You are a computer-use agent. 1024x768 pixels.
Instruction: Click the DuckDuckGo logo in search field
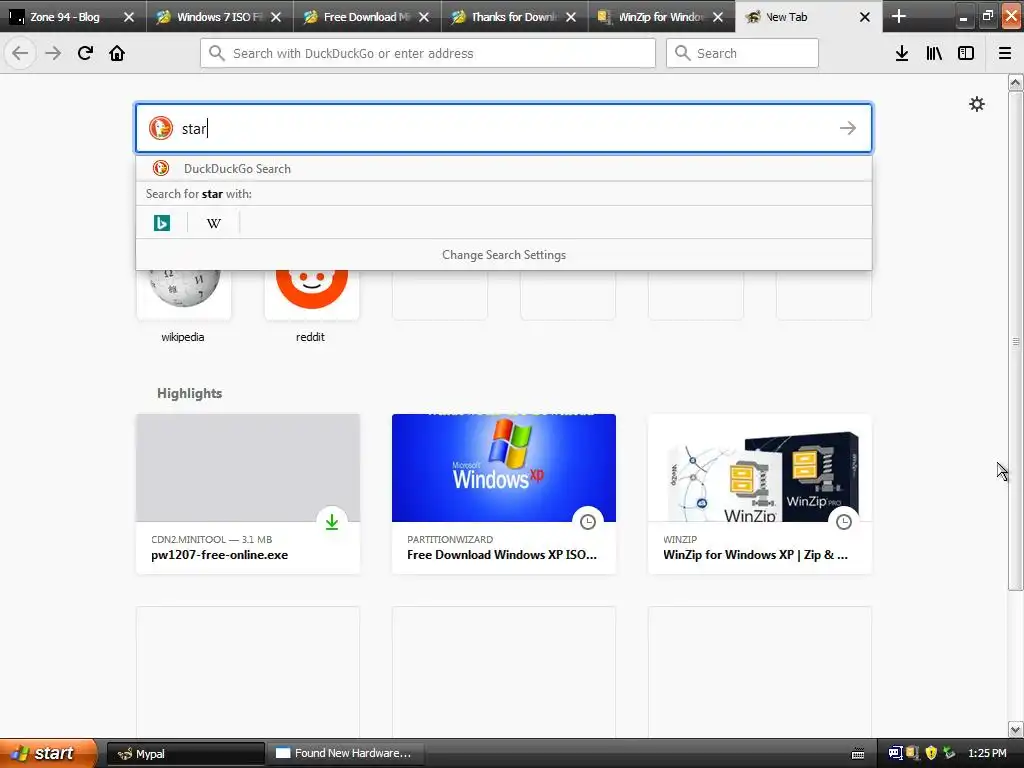tap(161, 128)
